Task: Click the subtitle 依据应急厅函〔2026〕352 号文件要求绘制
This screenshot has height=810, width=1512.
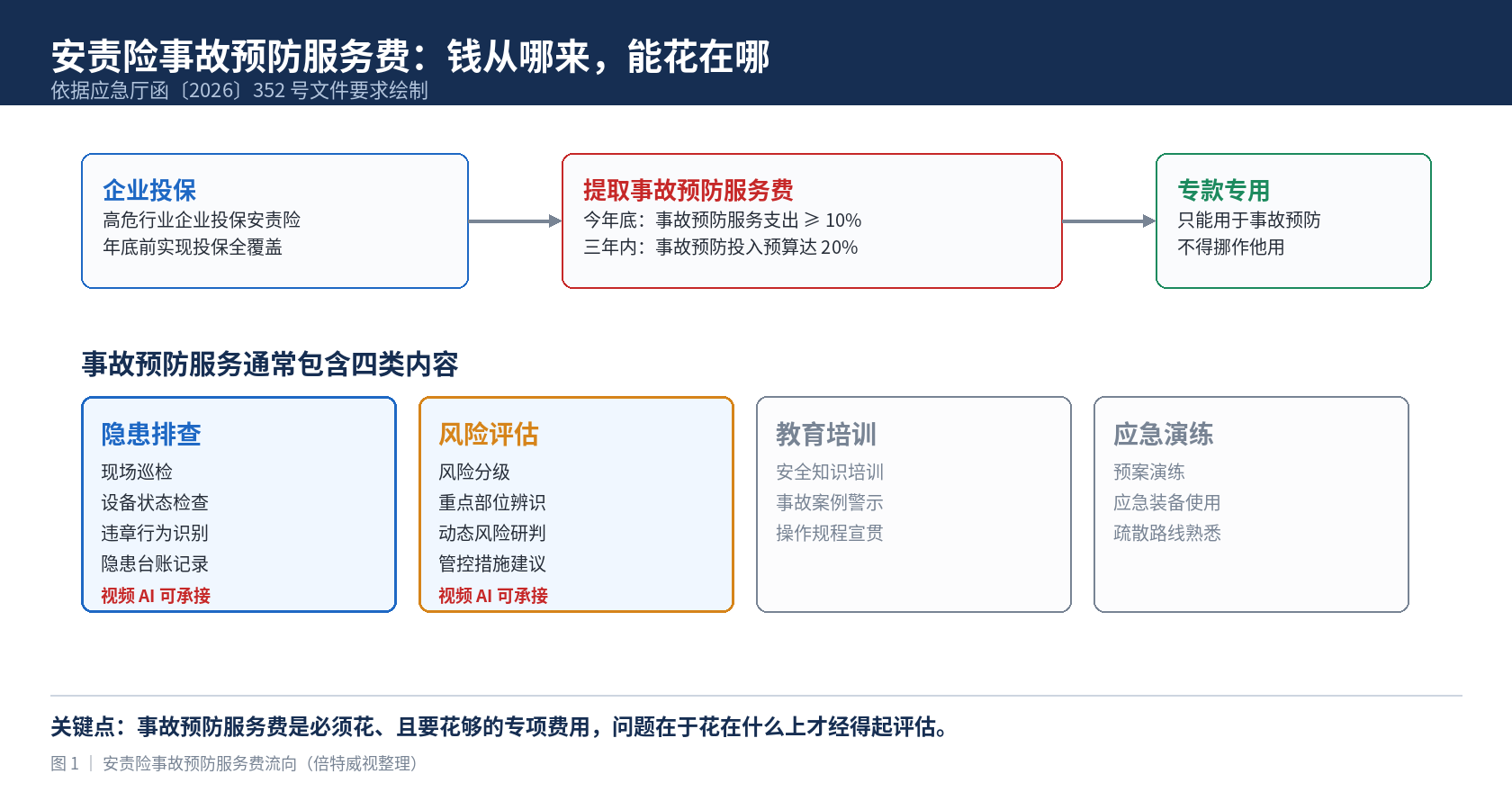Action: (239, 90)
